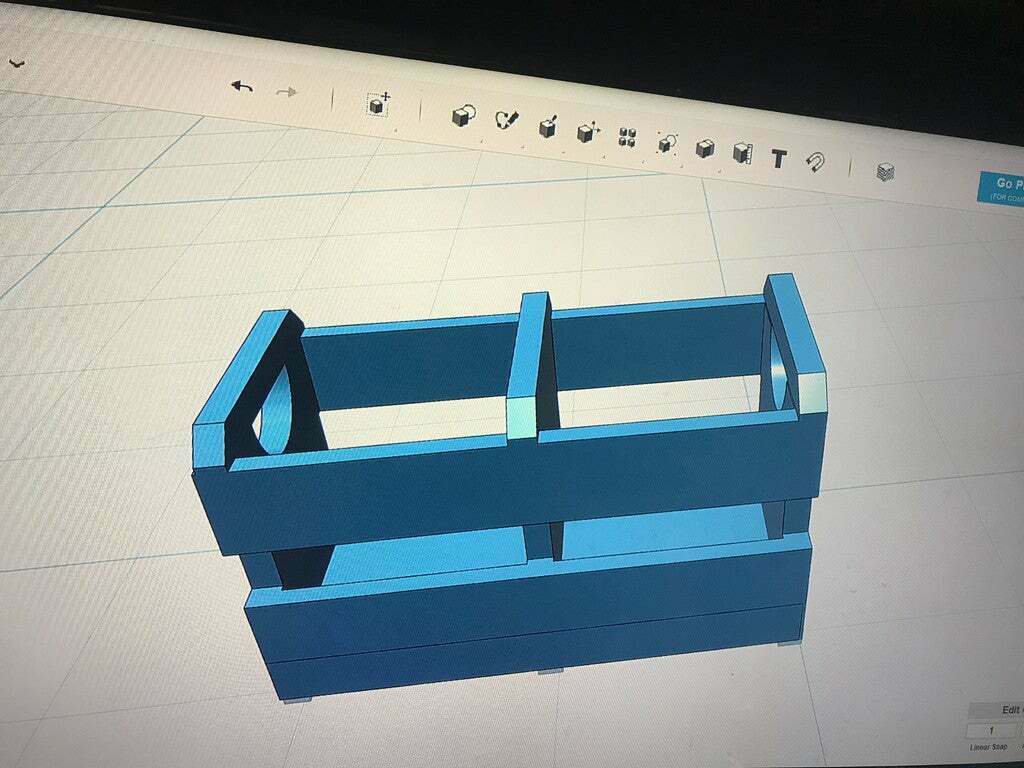Open the Pattern four-cubes tool

coord(627,137)
